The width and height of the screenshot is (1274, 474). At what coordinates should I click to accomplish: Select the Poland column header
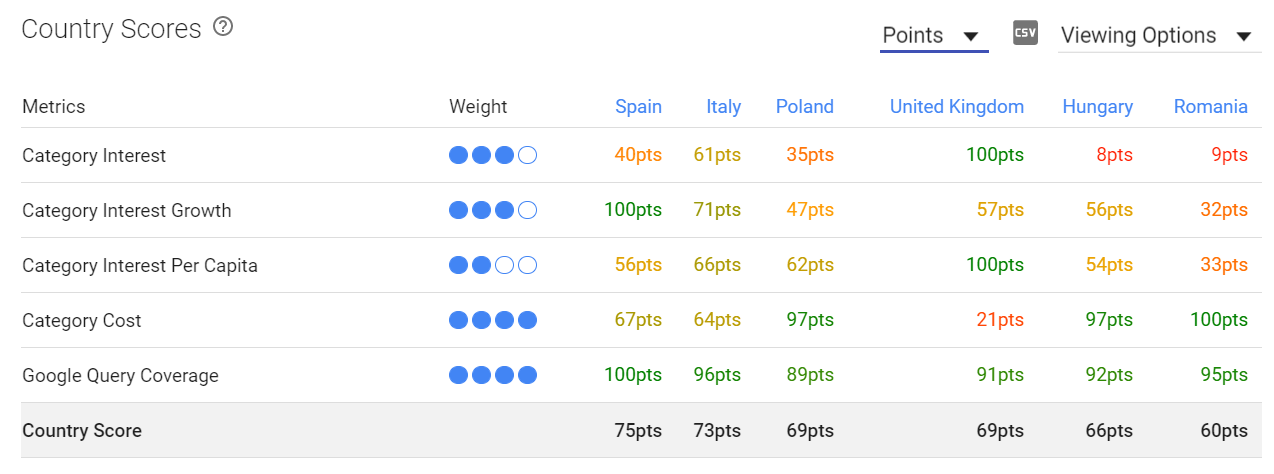pos(804,106)
